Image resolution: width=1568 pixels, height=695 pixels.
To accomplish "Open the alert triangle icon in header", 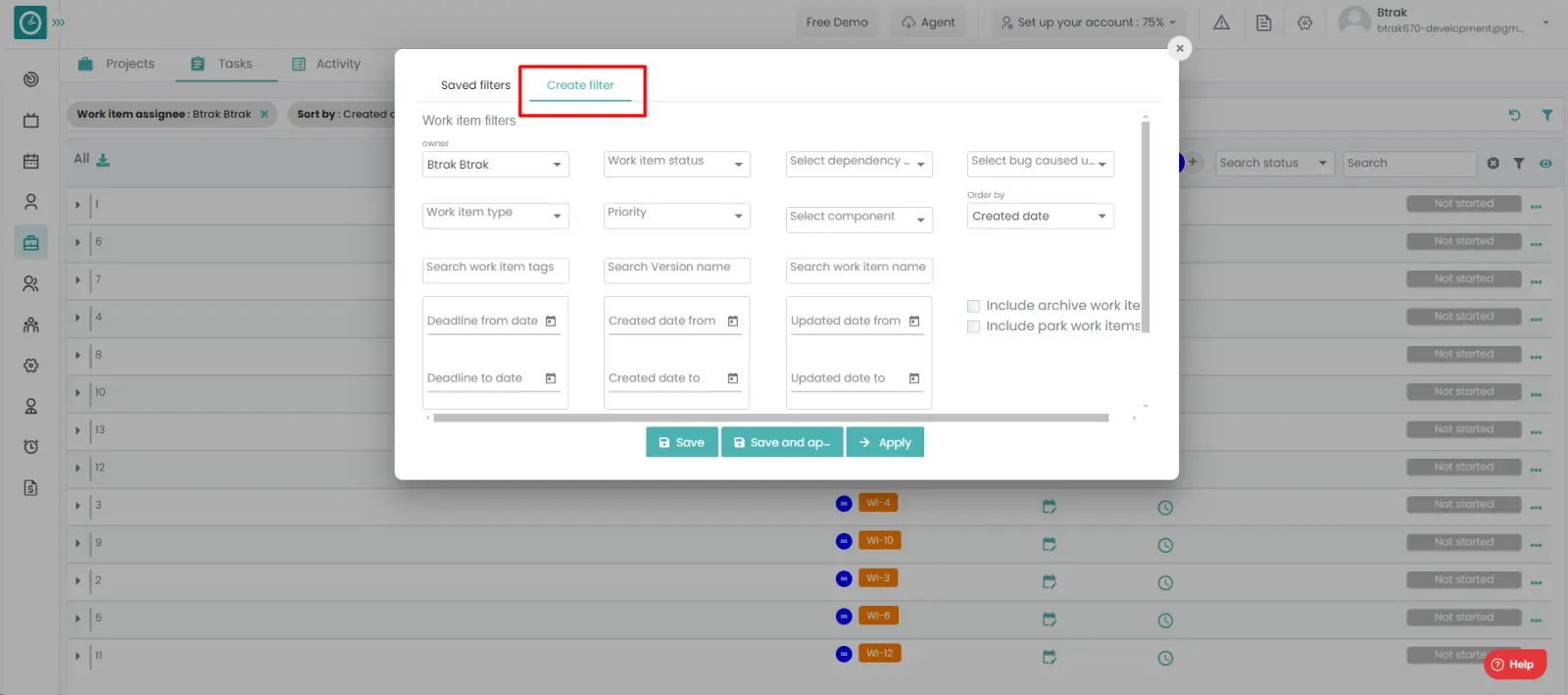I will click(x=1221, y=23).
